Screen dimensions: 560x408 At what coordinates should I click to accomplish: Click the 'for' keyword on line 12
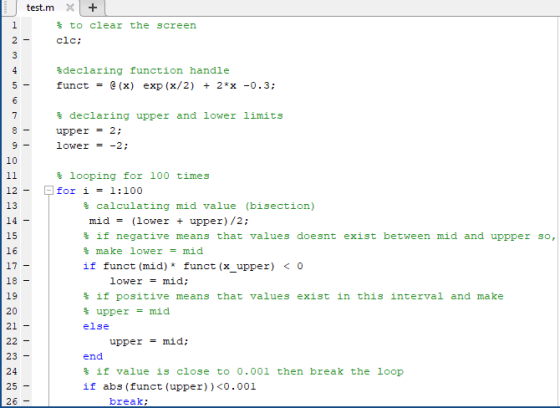[66, 190]
